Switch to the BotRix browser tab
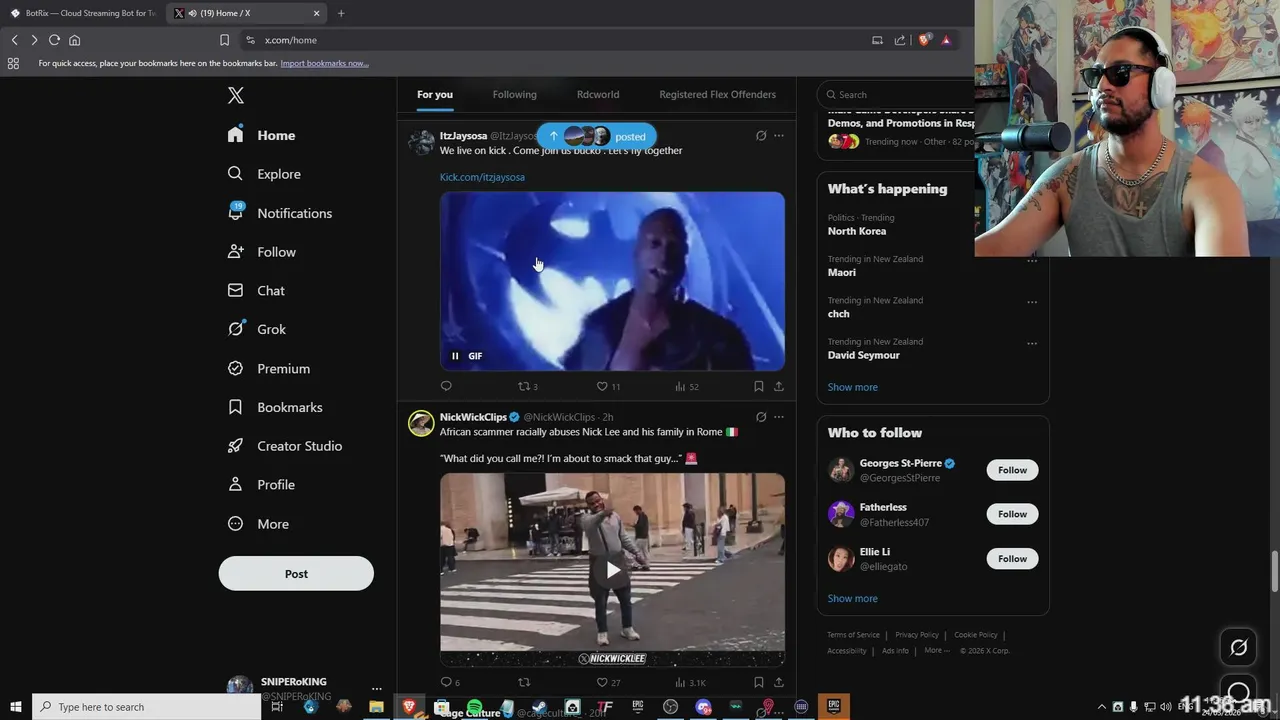 click(x=83, y=13)
